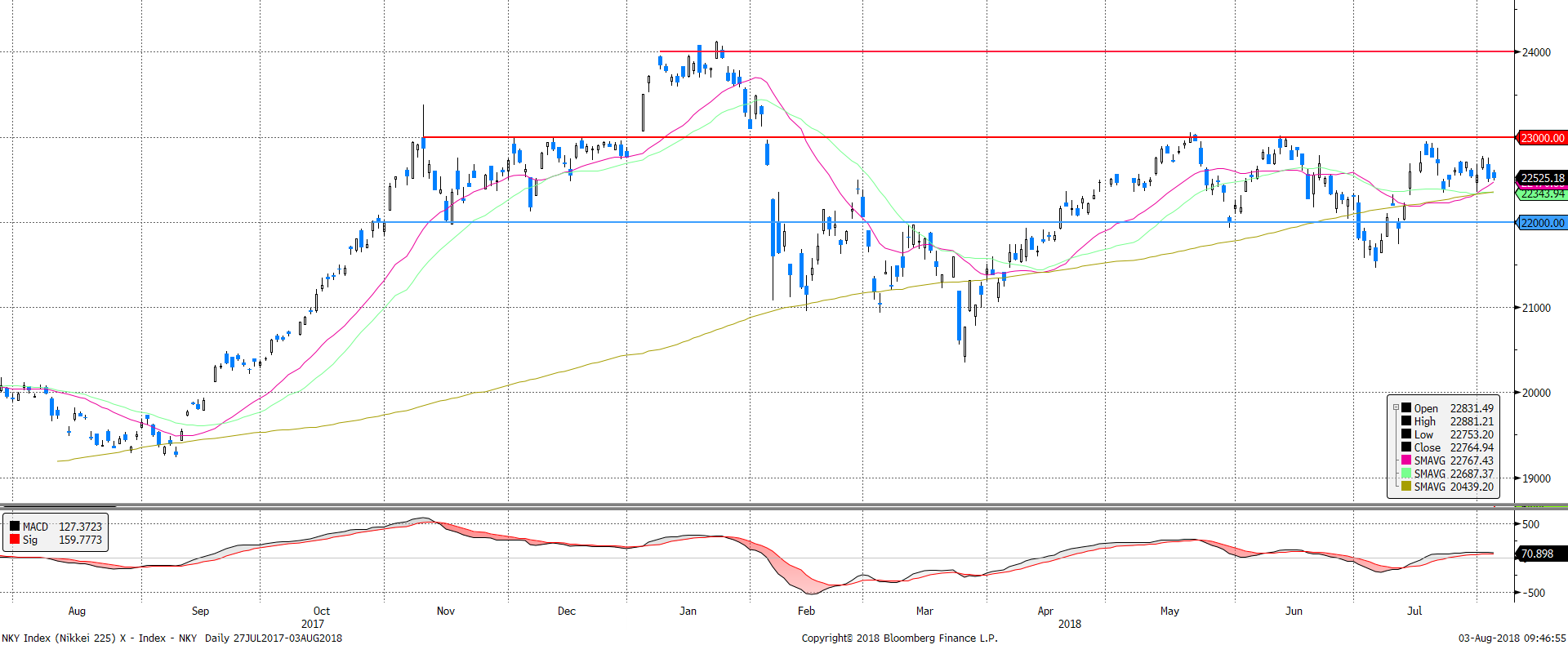
Task: Click the black 22525.18 last price marker
Action: pyautogui.click(x=1542, y=178)
